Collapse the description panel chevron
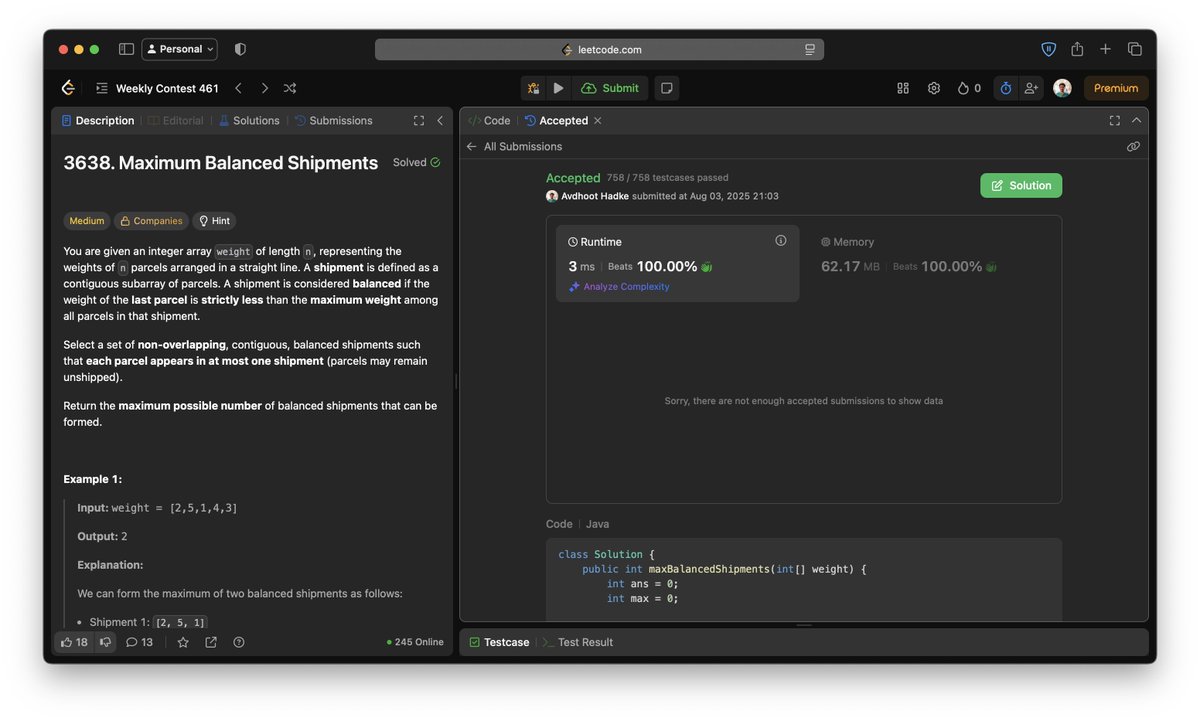 coord(440,120)
